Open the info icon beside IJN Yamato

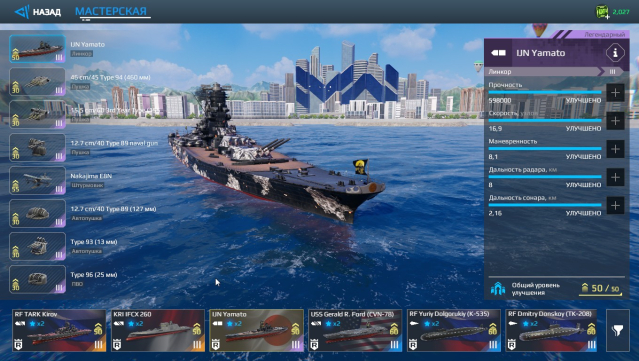[615, 53]
